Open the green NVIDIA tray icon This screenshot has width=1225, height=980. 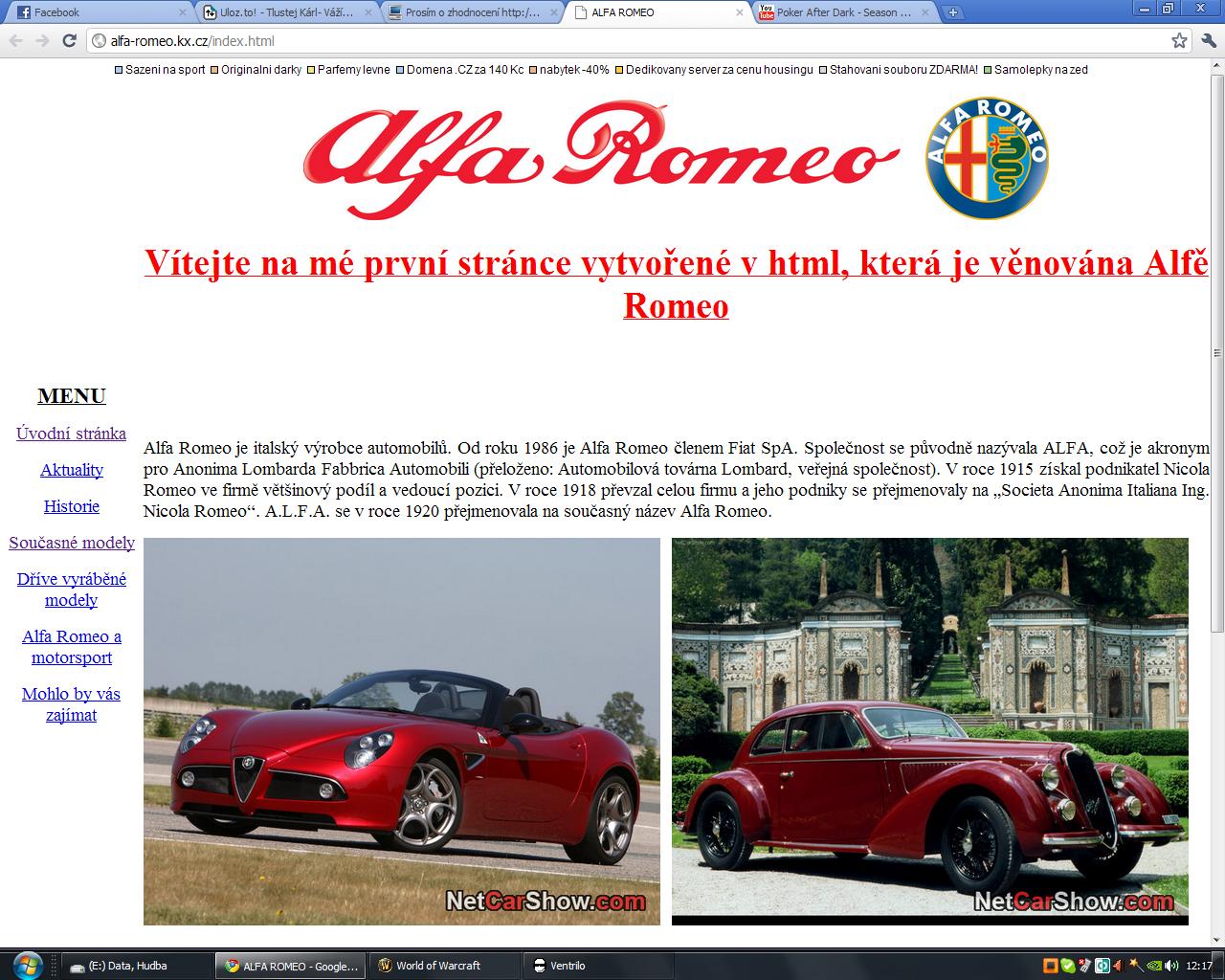tap(1152, 966)
